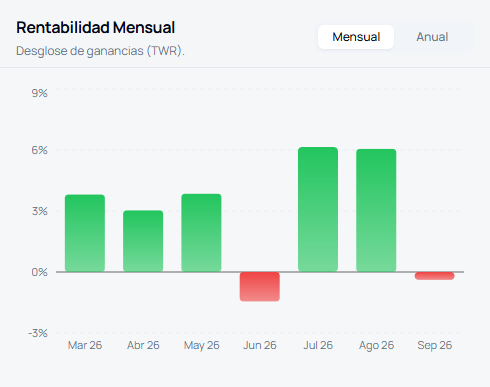
Task: Click the 'Rentabilidad Mensual' heading
Action: 96,27
